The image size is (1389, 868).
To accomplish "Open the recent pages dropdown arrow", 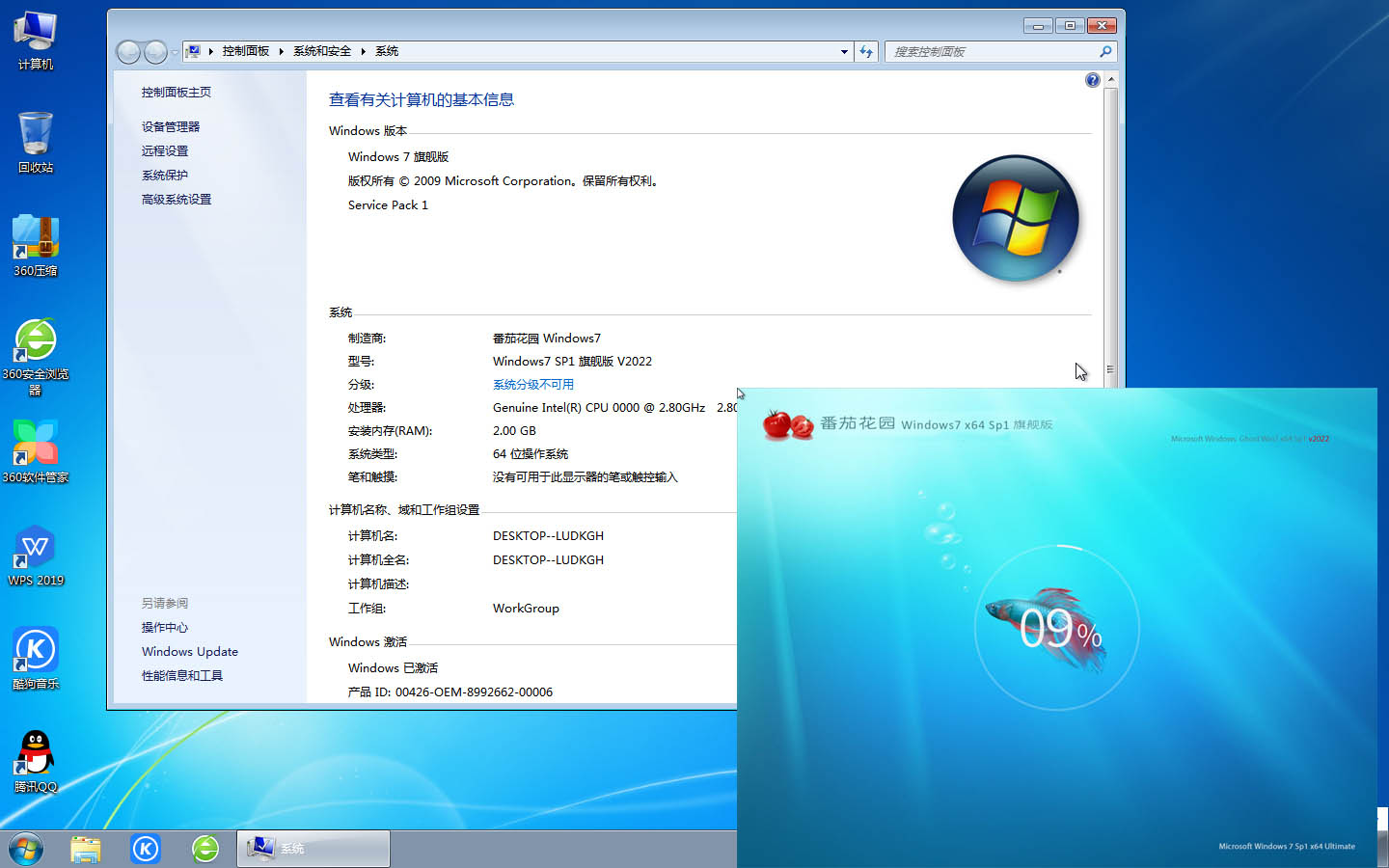I will 175,52.
